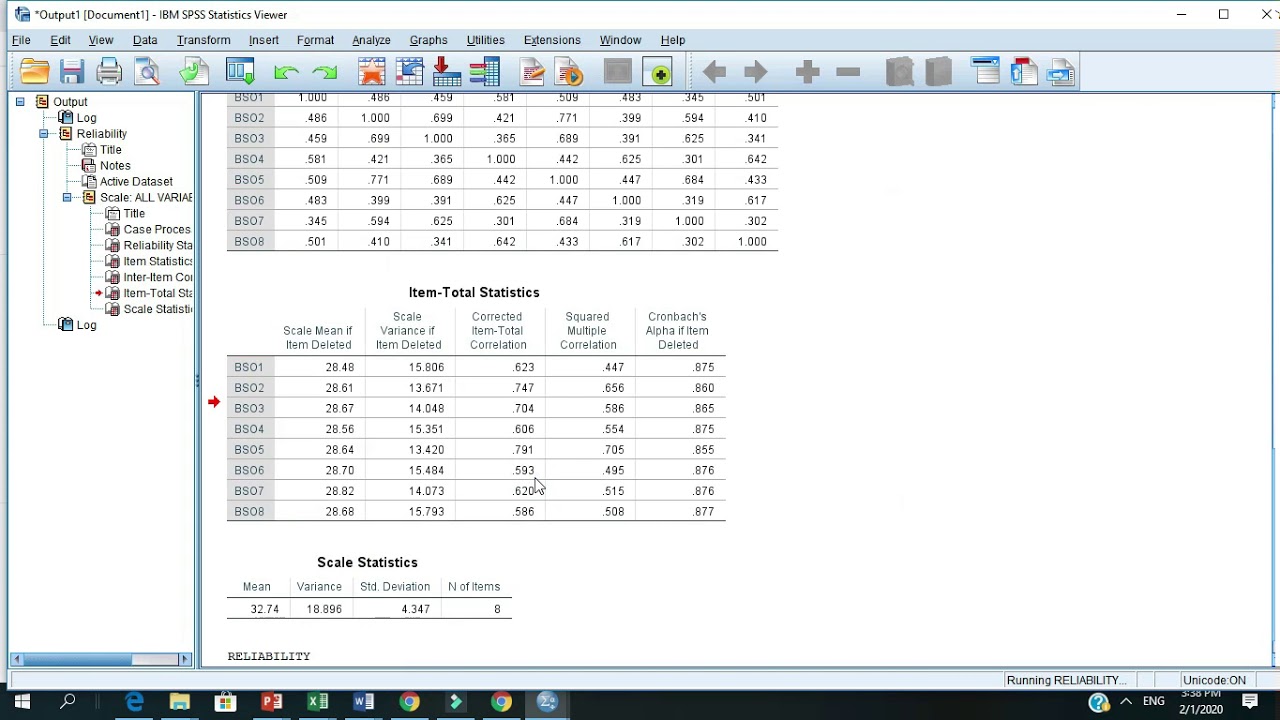Select Scale Statistics outline item
The image size is (1280, 720).
157,310
